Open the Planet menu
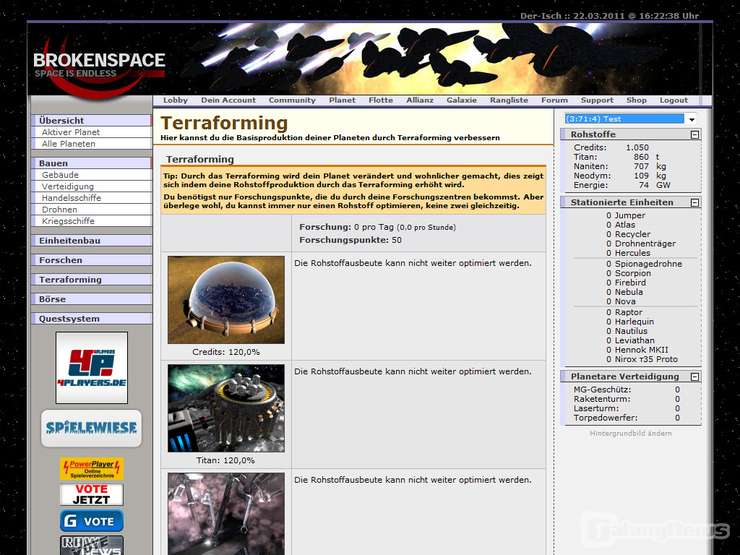Image resolution: width=740 pixels, height=555 pixels. click(342, 100)
